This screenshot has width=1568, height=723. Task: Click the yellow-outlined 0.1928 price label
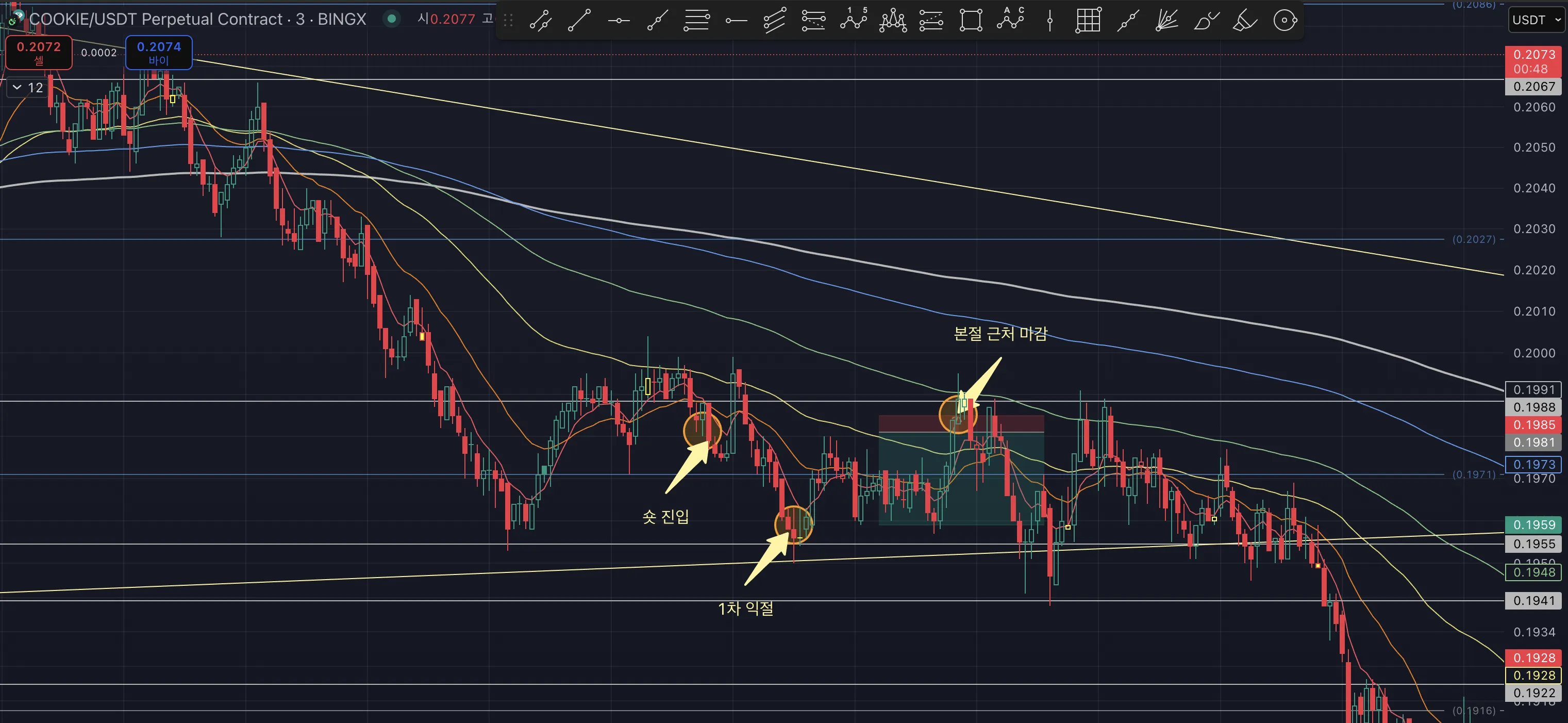pos(1534,675)
